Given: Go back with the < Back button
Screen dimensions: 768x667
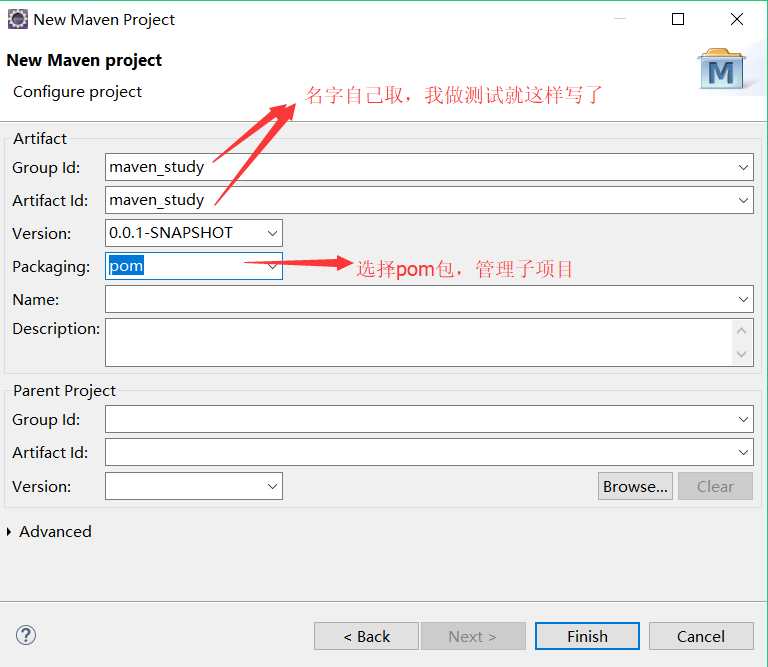Looking at the screenshot, I should (366, 636).
